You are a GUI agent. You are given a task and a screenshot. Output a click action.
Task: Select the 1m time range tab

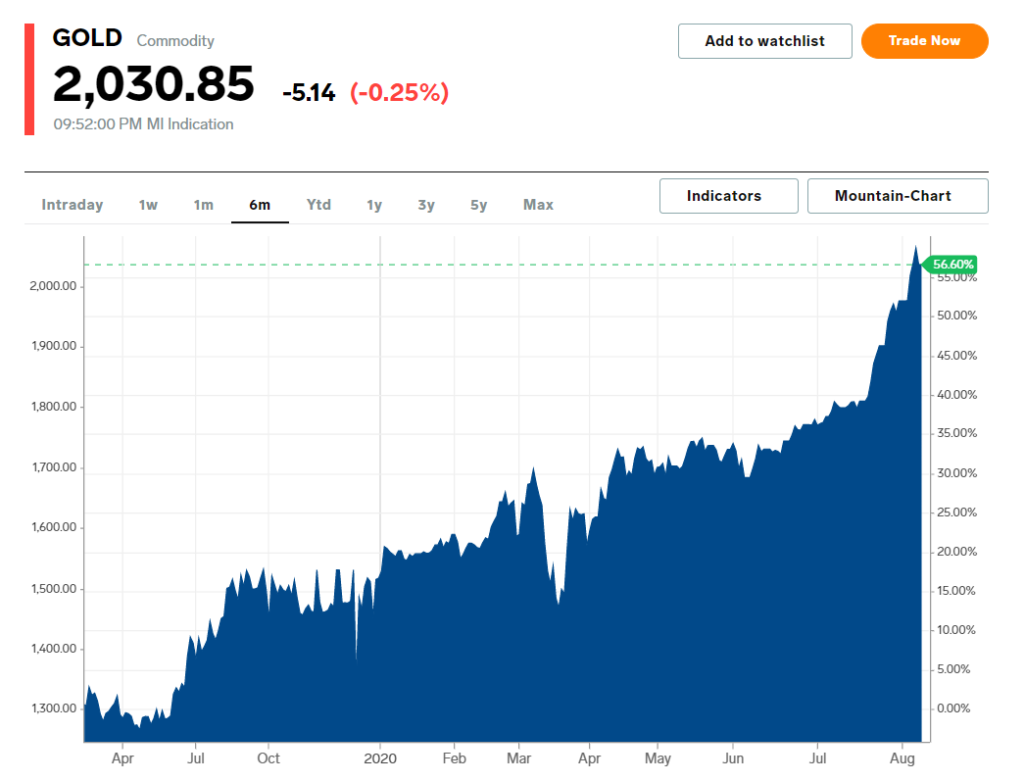[204, 205]
